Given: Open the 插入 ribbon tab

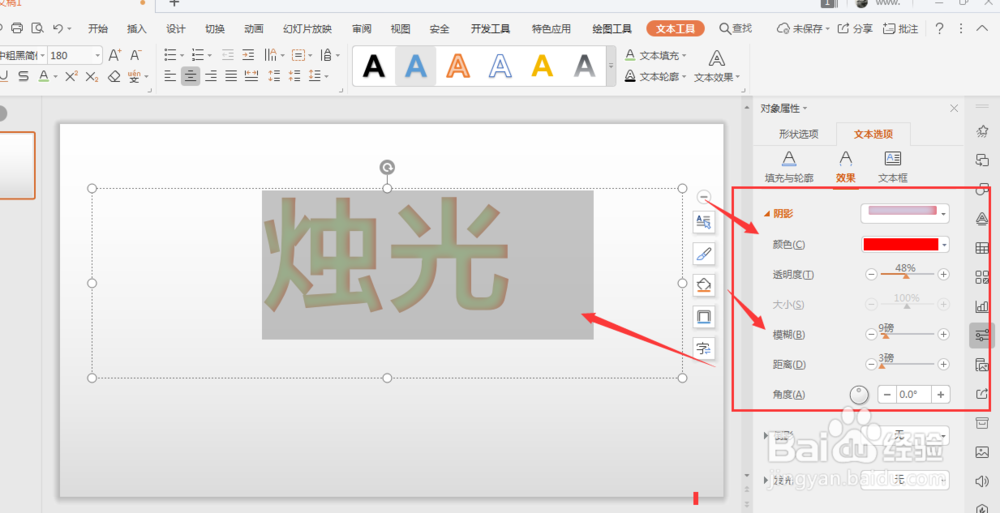Looking at the screenshot, I should [x=136, y=29].
